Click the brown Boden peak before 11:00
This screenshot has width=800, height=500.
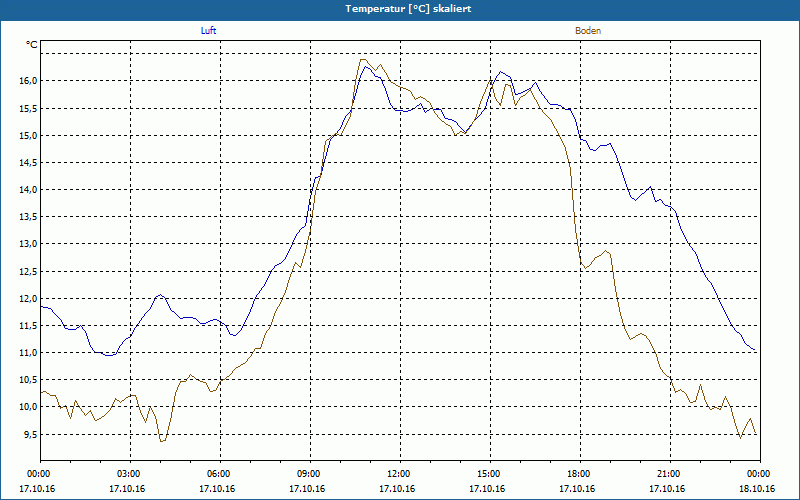pos(363,59)
